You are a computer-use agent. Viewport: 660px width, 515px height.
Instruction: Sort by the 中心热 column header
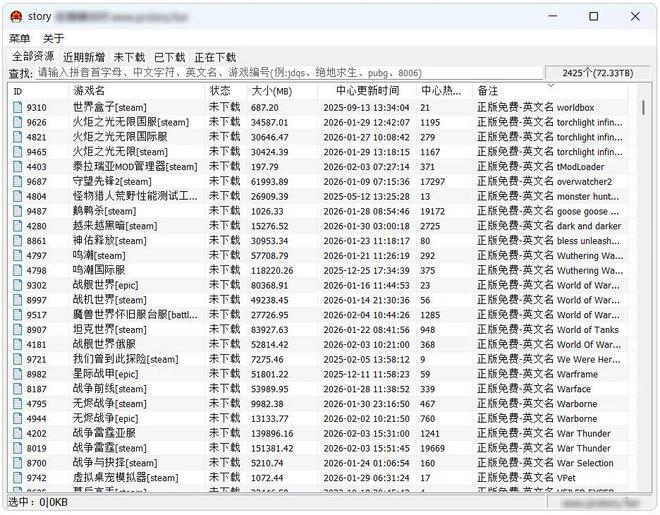tap(444, 91)
